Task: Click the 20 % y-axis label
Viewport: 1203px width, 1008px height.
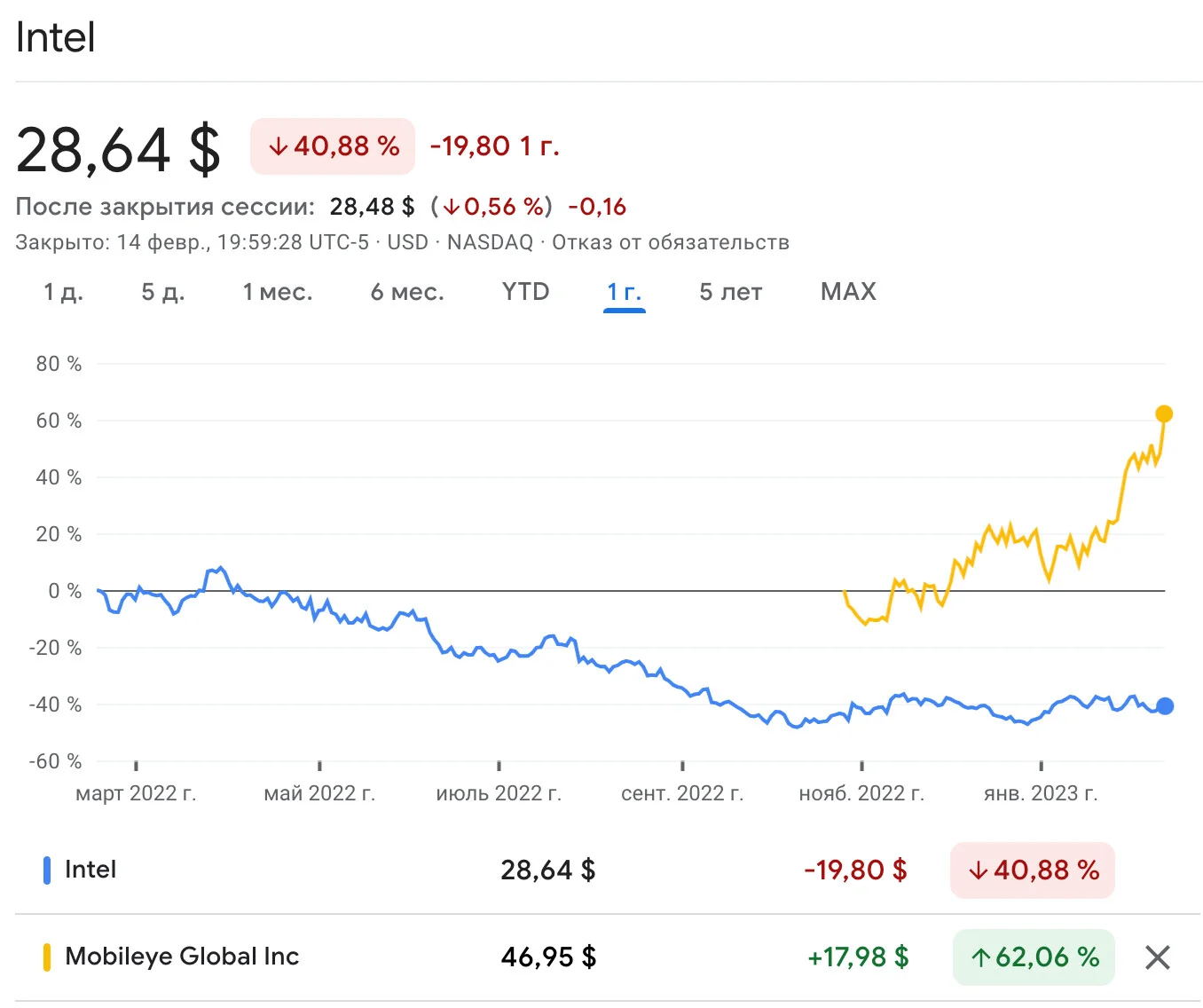Action: coord(59,534)
